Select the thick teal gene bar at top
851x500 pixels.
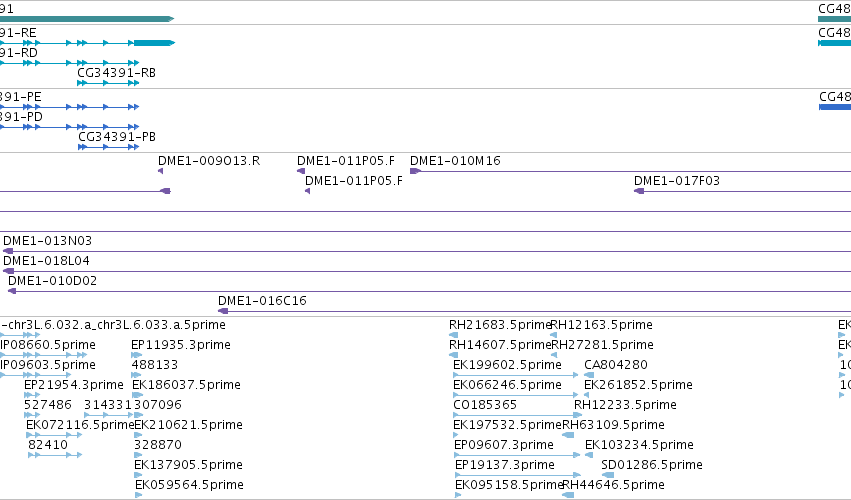[x=87, y=19]
